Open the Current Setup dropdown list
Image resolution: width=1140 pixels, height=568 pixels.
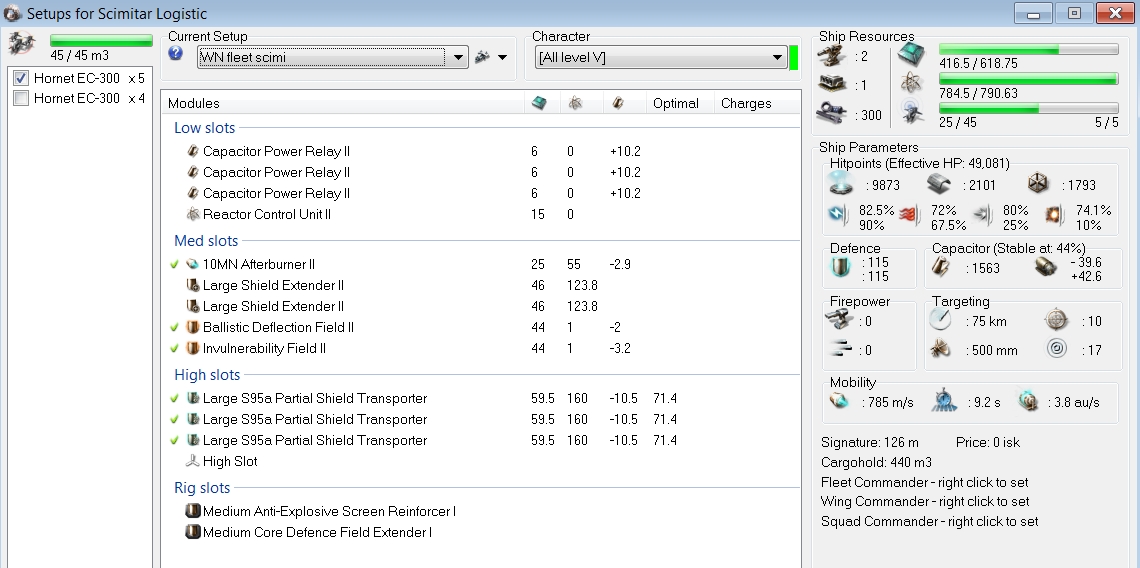[458, 58]
